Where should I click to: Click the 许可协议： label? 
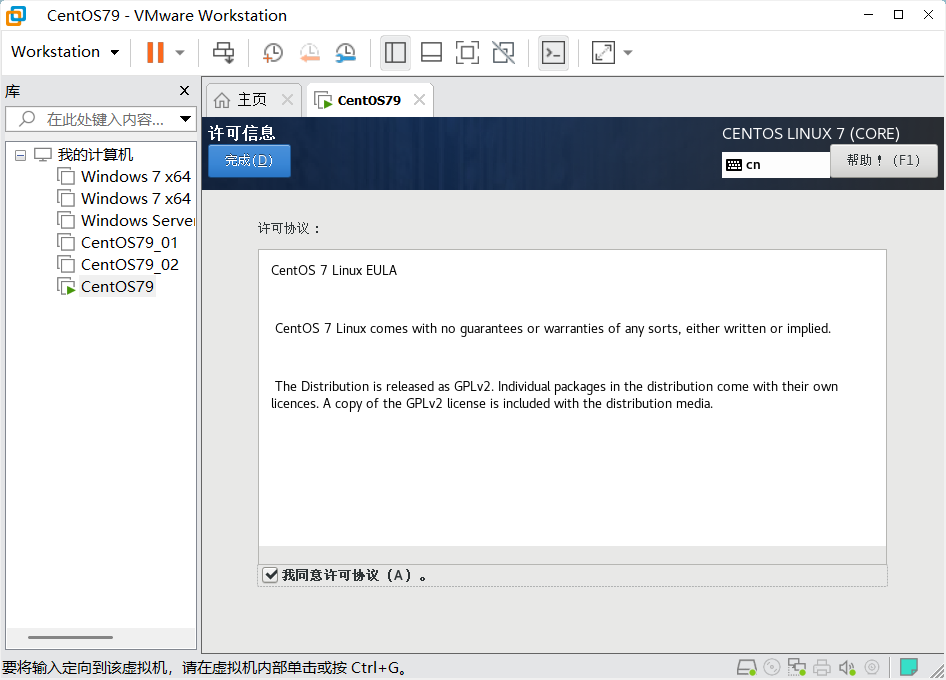[289, 228]
